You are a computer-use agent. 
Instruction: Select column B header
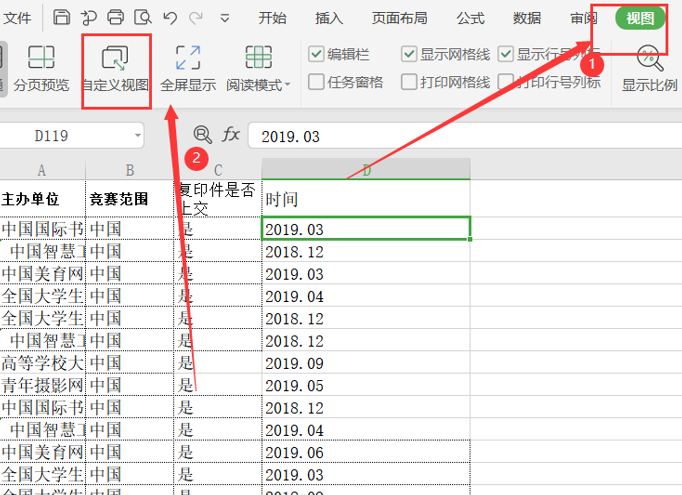click(130, 170)
